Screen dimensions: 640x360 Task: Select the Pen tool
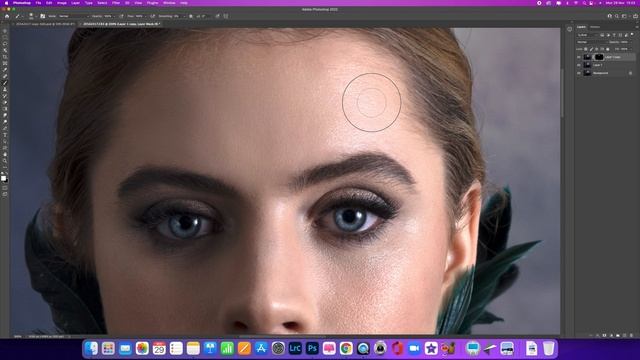click(x=5, y=128)
